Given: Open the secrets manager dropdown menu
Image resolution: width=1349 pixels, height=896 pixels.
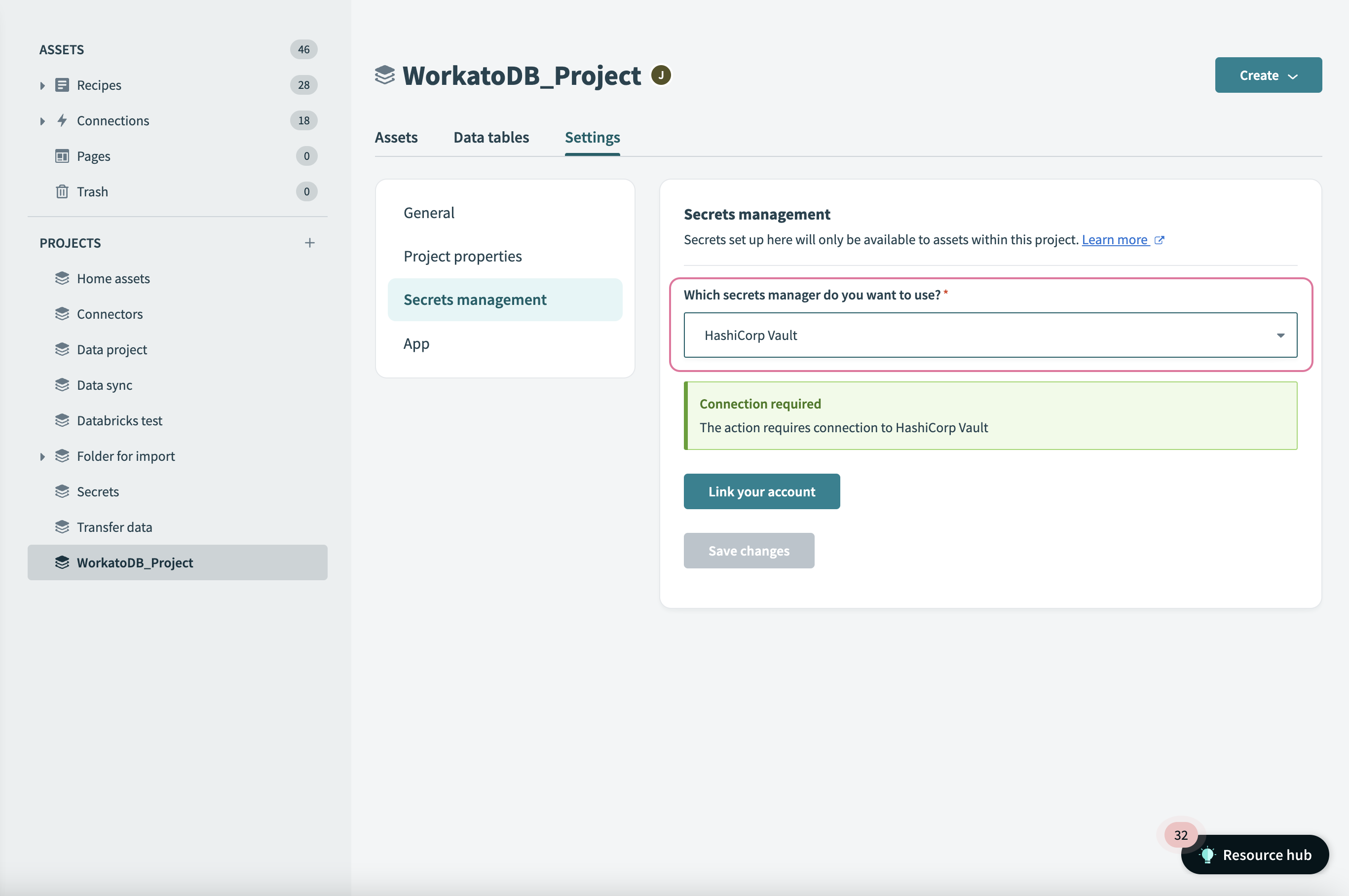Looking at the screenshot, I should 1281,335.
